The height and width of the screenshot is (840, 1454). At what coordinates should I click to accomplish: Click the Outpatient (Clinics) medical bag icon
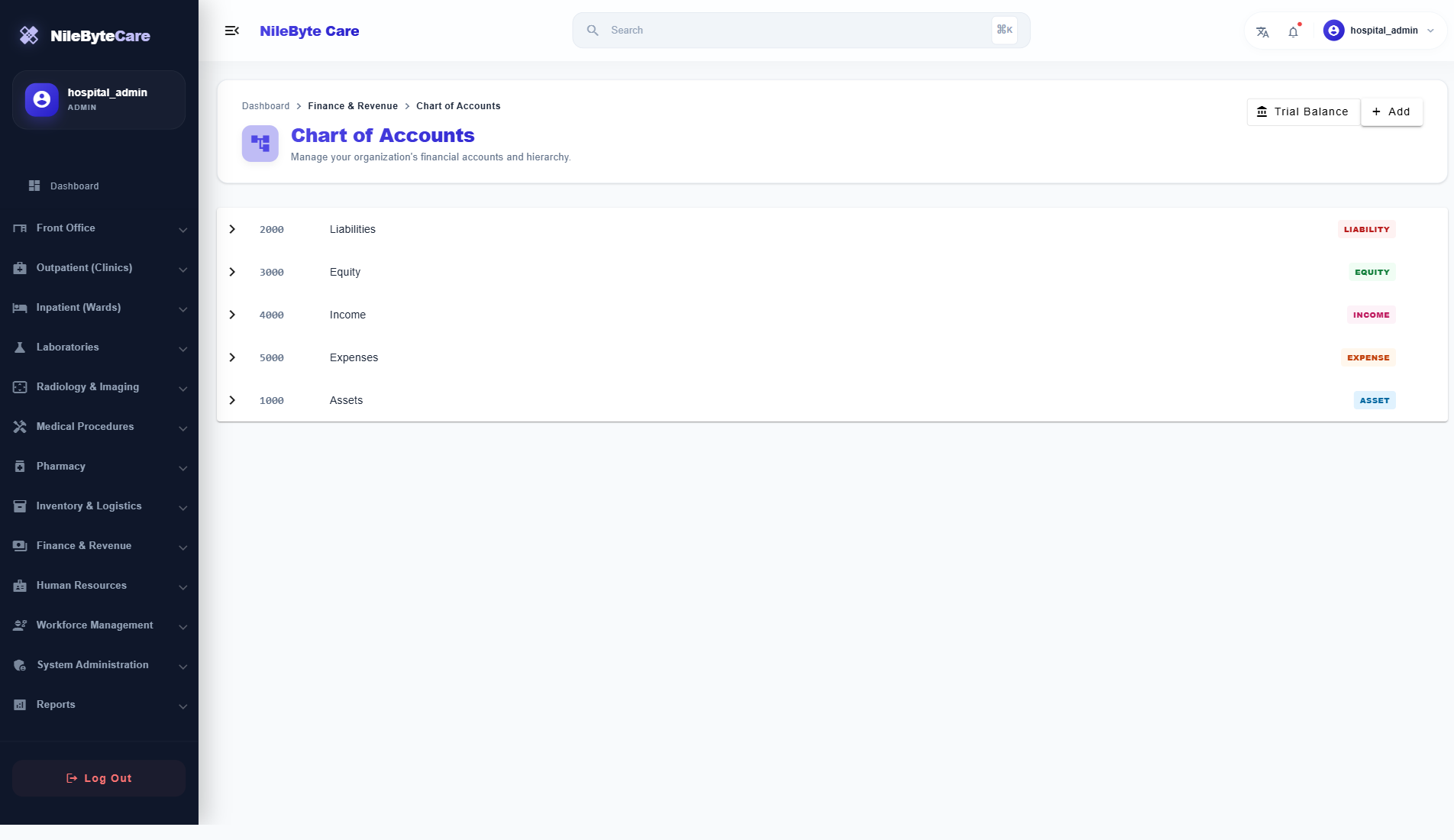click(x=20, y=268)
